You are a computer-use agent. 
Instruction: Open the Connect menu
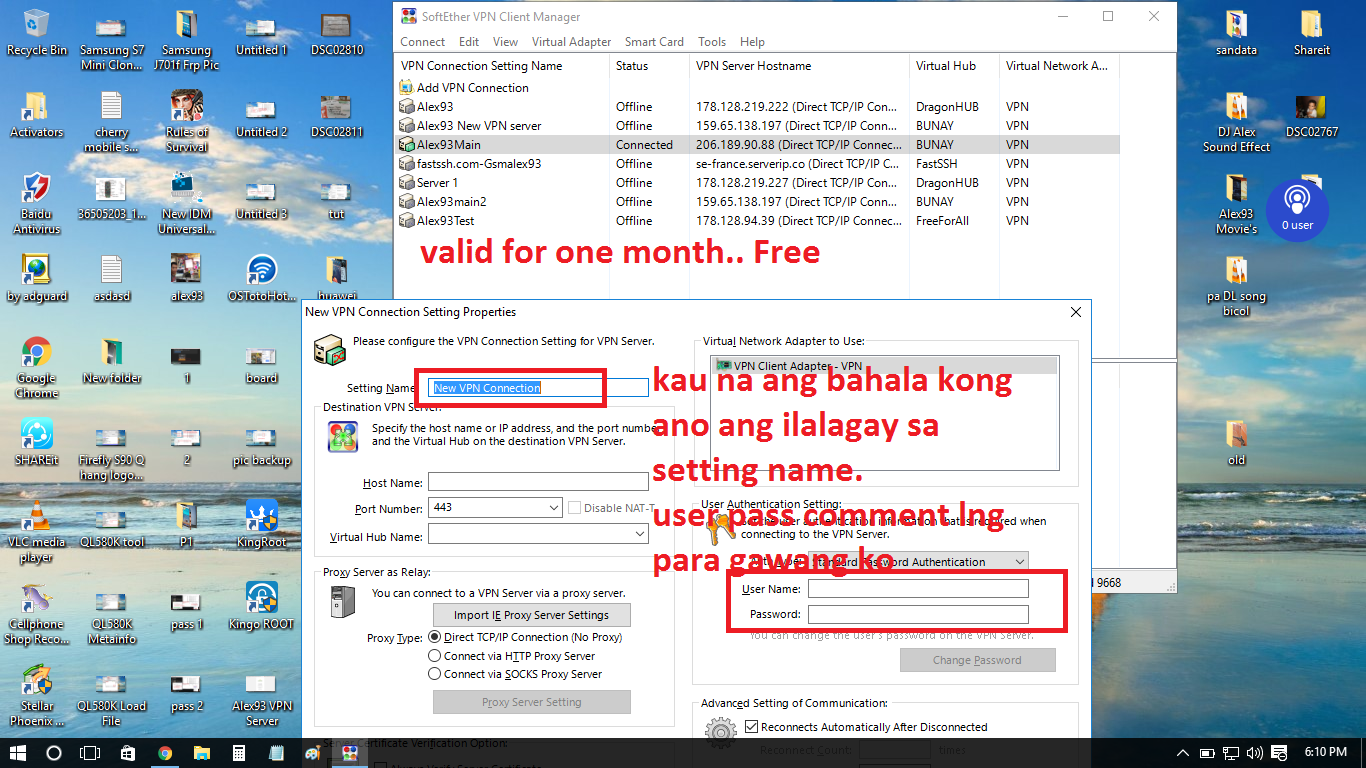pyautogui.click(x=423, y=42)
